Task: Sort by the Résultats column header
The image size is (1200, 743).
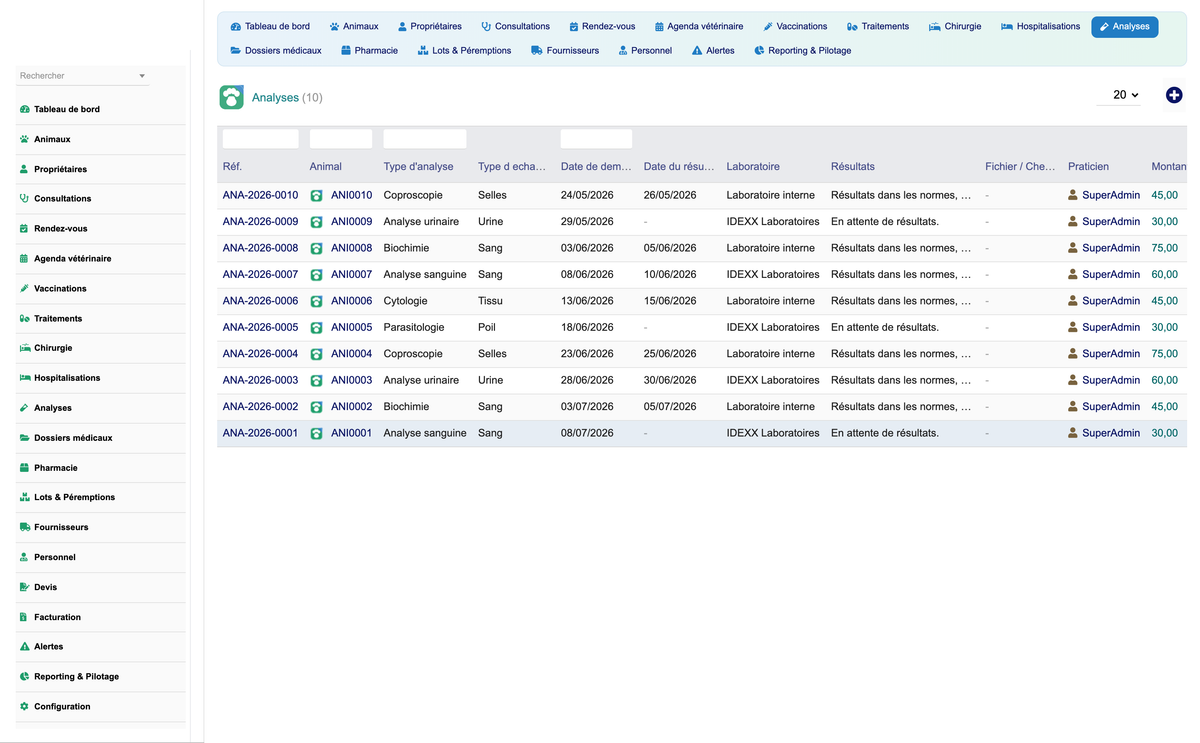Action: pyautogui.click(x=853, y=167)
